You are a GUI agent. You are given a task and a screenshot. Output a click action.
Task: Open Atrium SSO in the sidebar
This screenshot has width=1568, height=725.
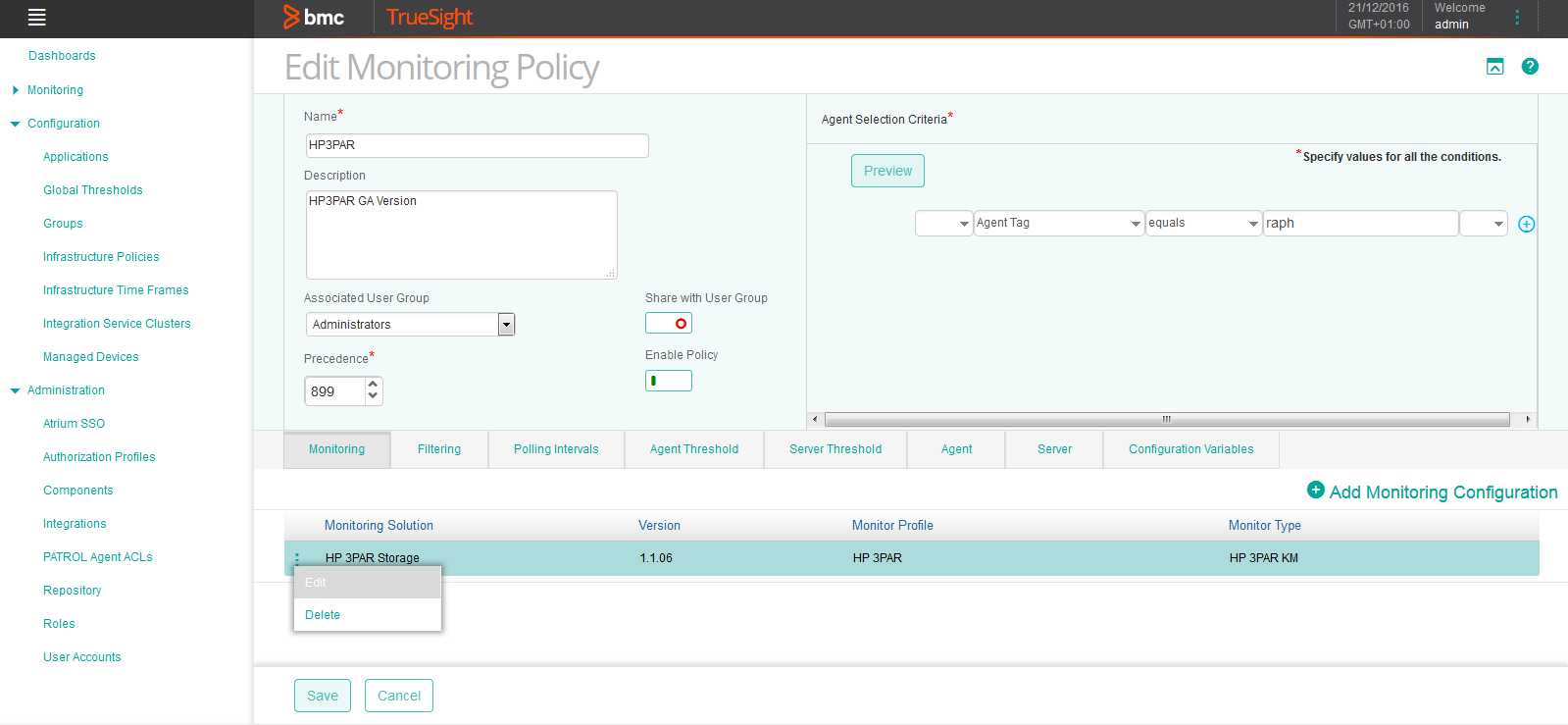tap(74, 424)
